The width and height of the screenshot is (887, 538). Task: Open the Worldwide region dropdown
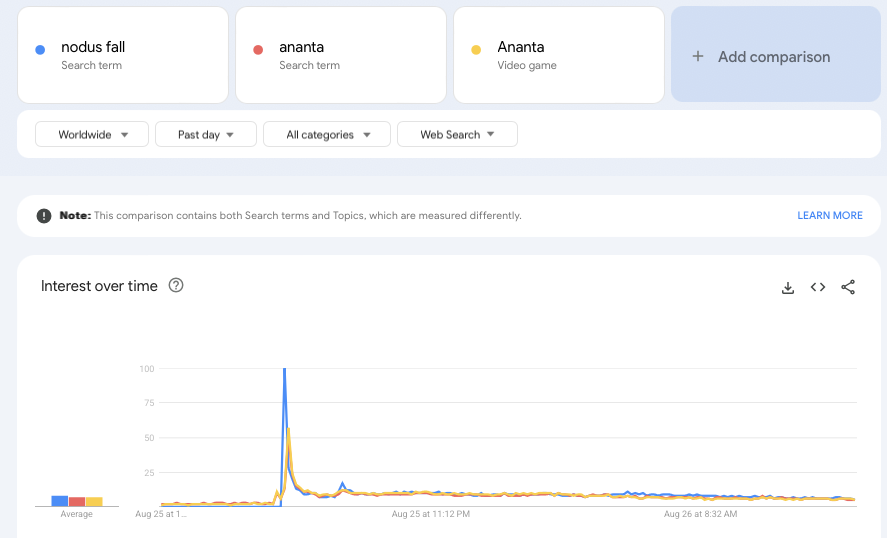coord(92,134)
